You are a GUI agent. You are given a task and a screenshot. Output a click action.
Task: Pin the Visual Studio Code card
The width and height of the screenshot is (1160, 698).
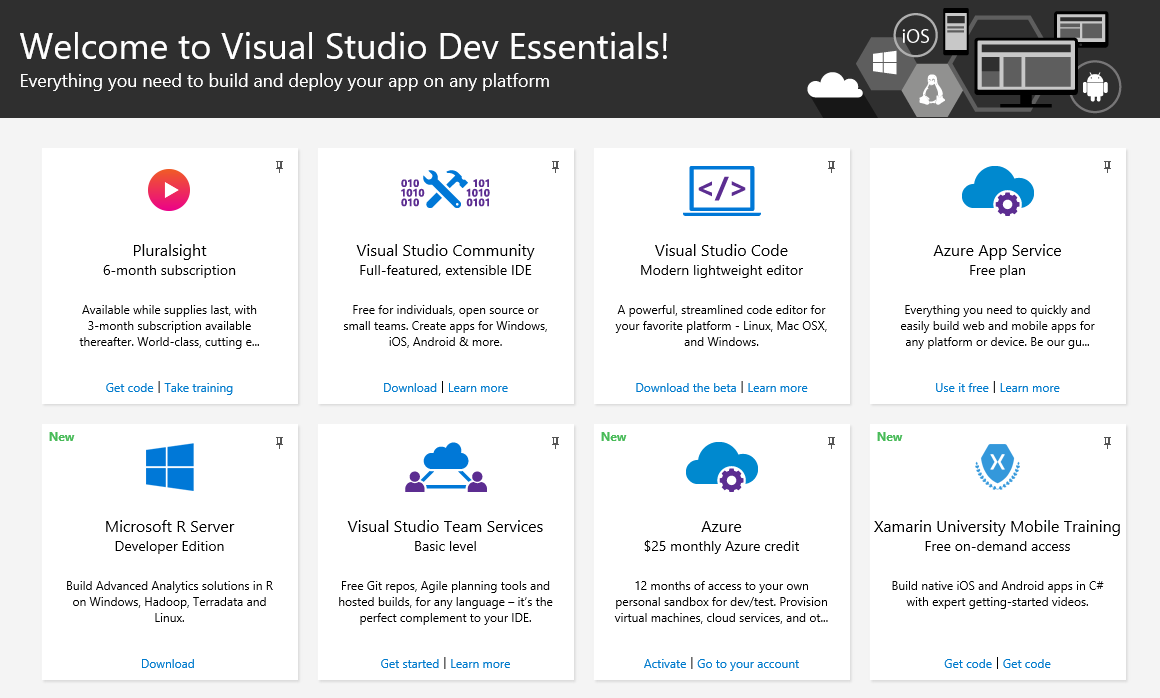[x=832, y=166]
